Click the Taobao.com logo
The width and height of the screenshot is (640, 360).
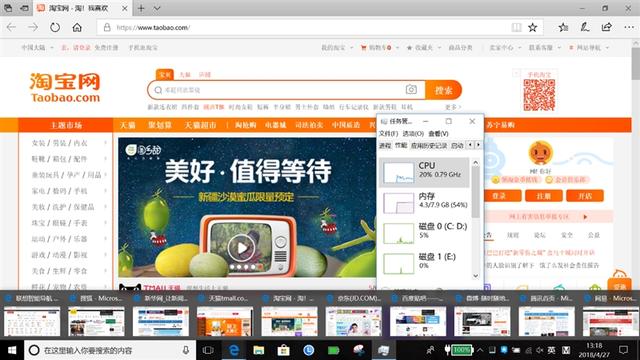point(65,87)
